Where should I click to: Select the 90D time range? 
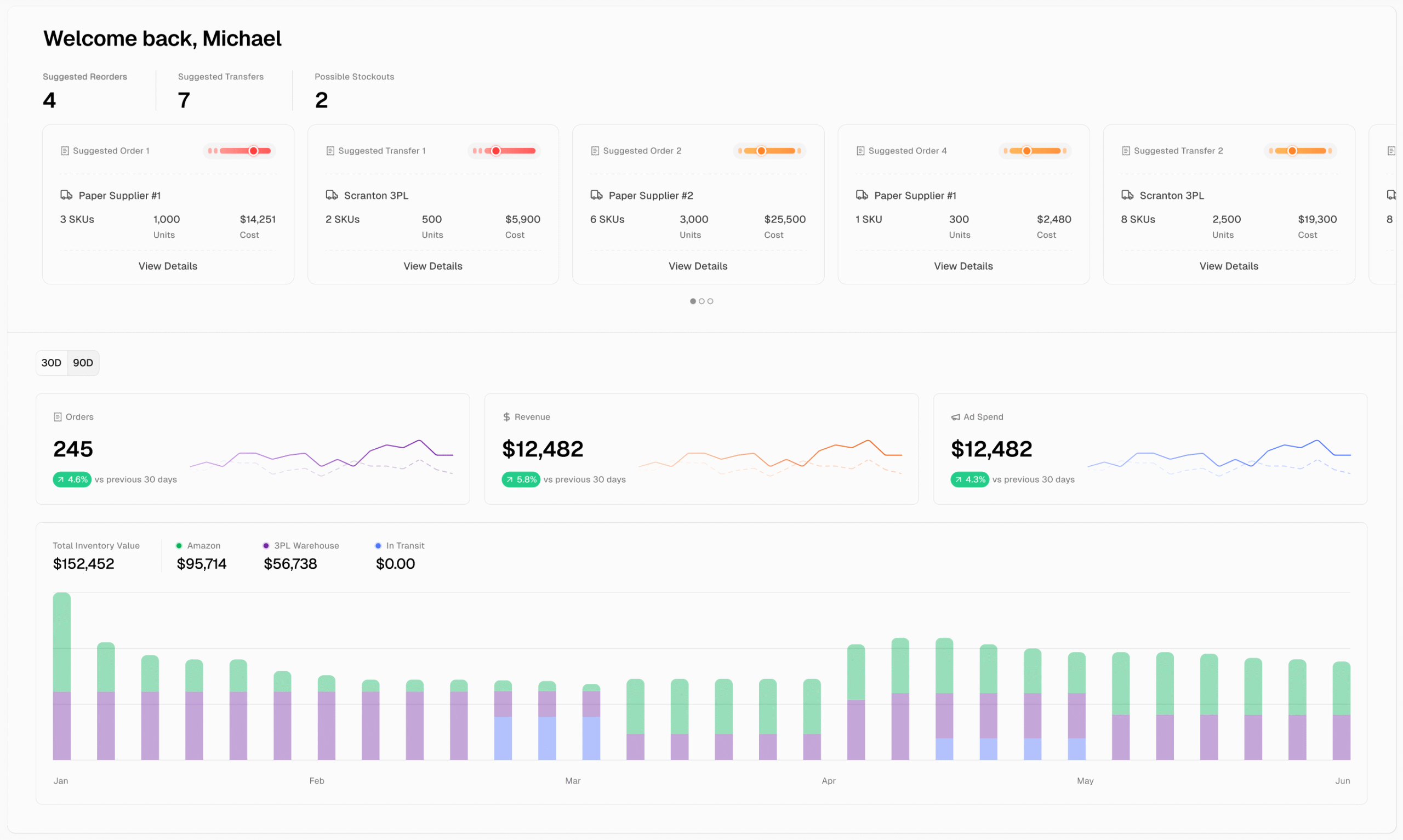83,363
